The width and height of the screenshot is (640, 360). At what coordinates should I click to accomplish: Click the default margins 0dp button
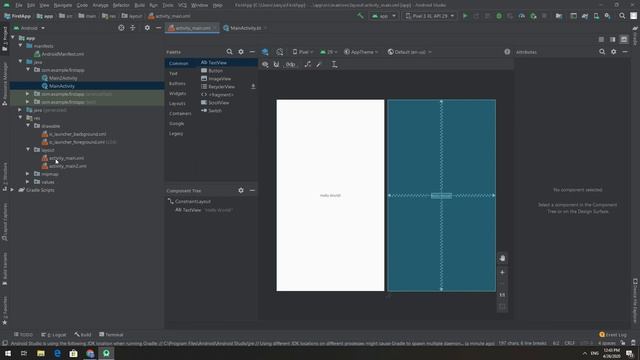pyautogui.click(x=290, y=64)
